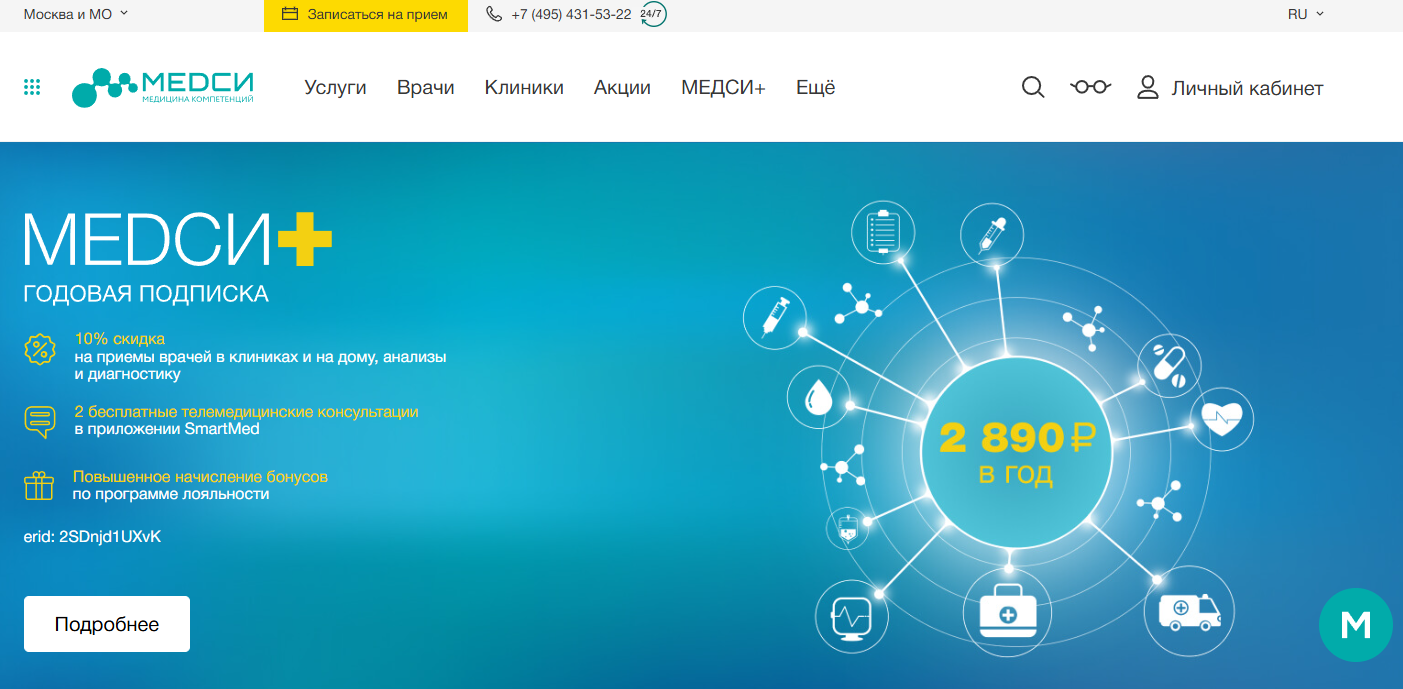Click the calendar icon in the appointment button

[x=291, y=14]
